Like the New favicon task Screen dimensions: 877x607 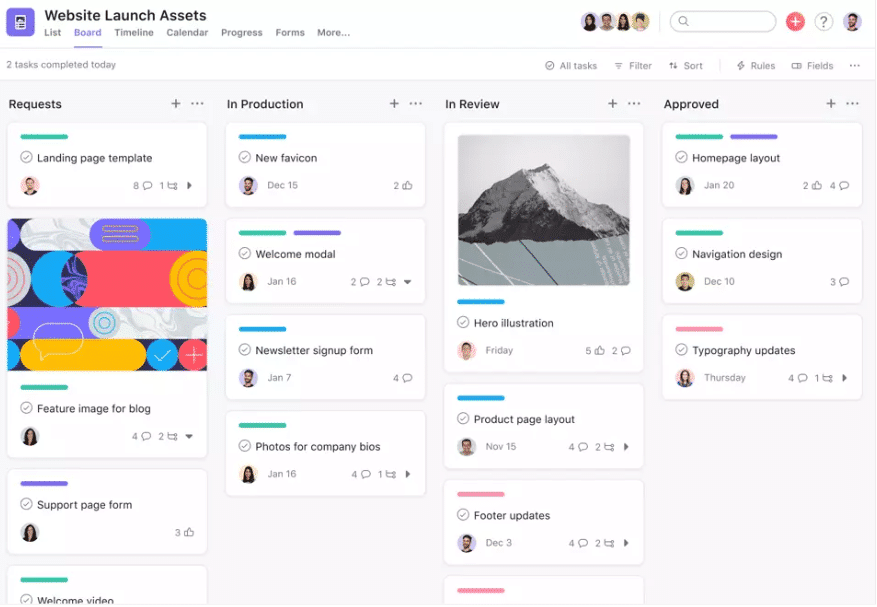click(x=407, y=186)
